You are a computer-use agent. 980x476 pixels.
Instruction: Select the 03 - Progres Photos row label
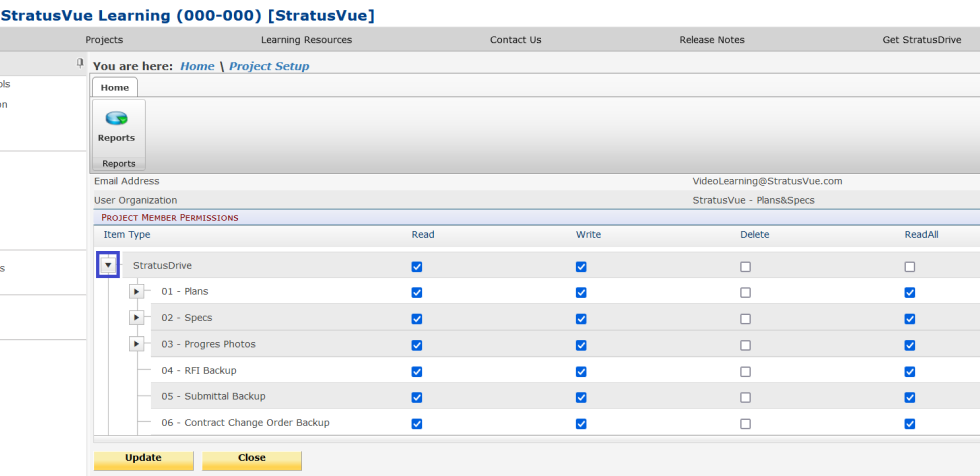208,344
